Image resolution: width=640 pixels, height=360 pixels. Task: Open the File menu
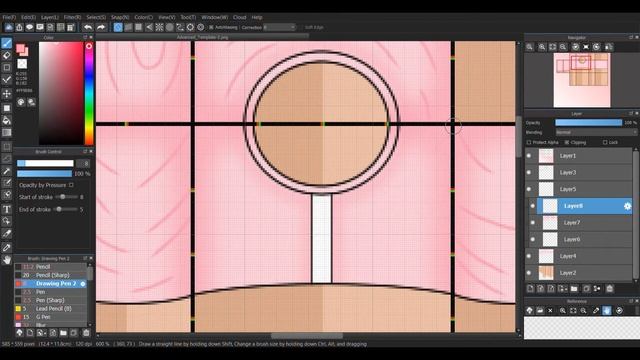[9, 18]
